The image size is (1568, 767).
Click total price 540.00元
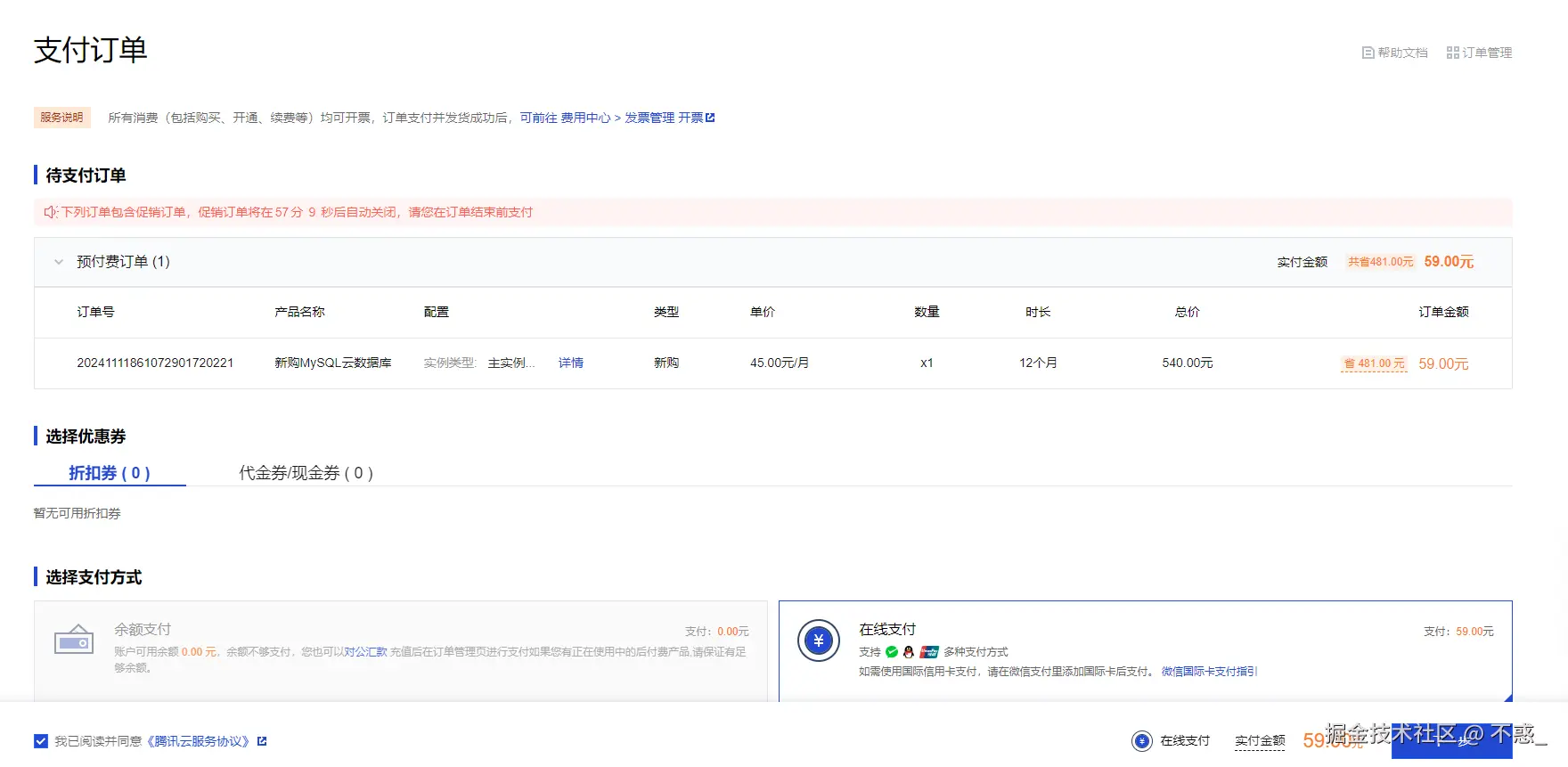[x=1188, y=363]
